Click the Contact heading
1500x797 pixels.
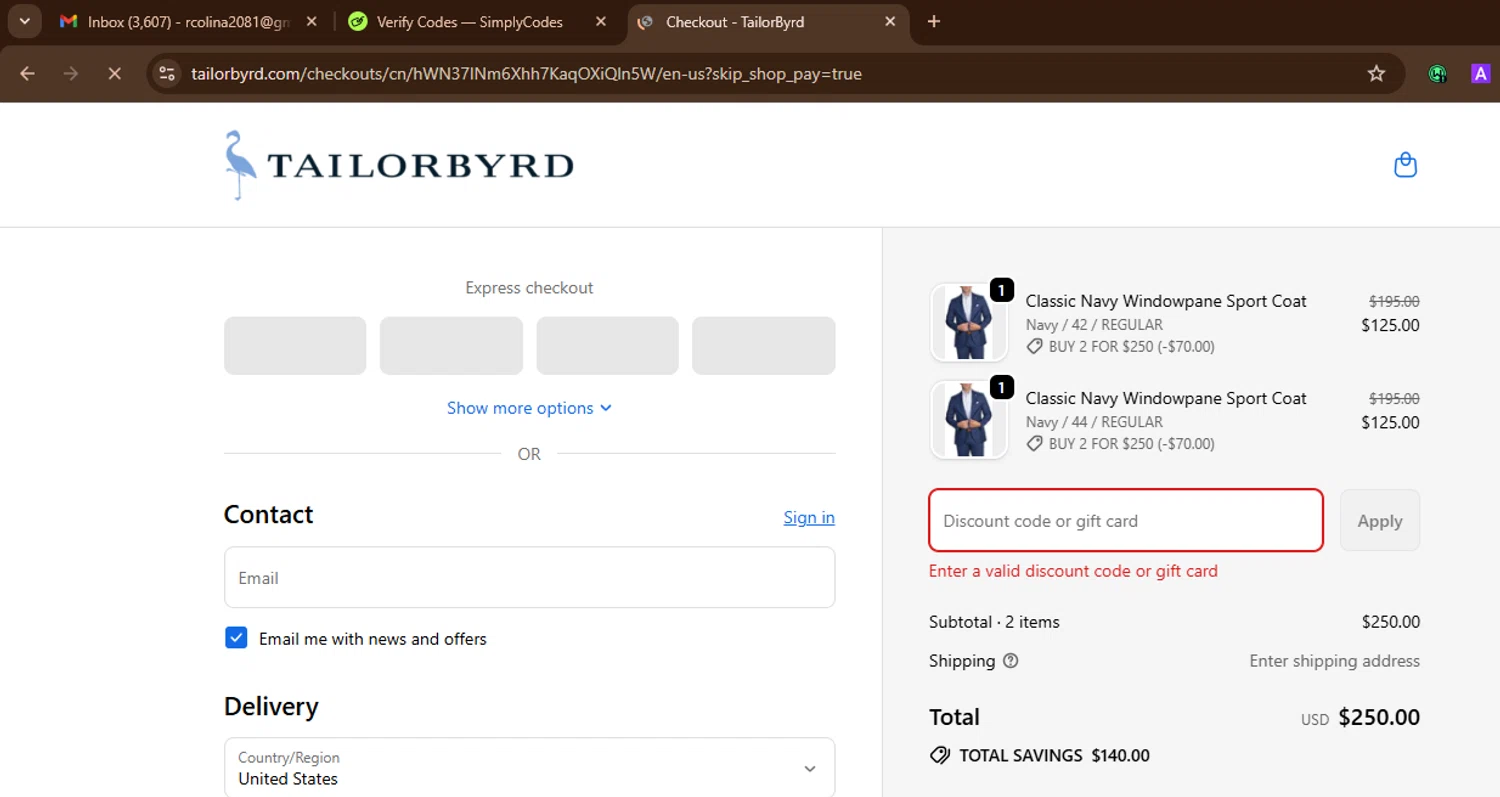pos(268,514)
